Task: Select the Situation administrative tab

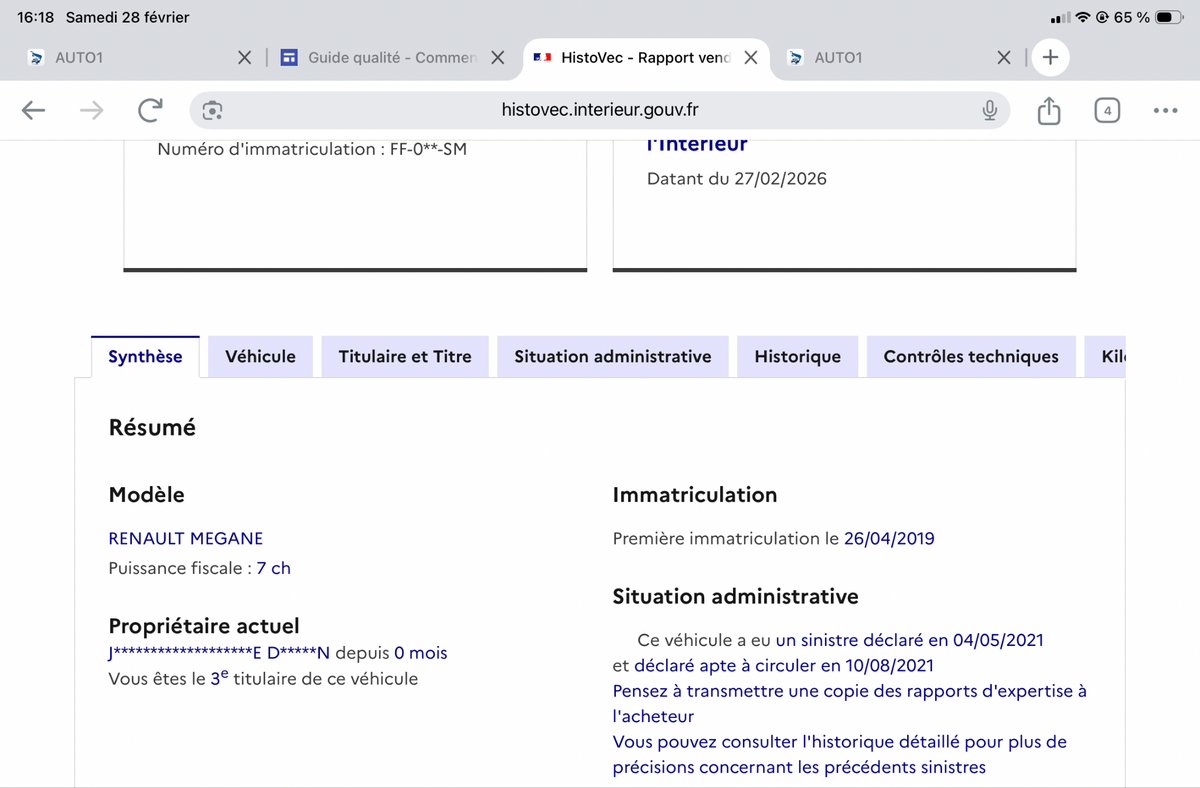Action: pyautogui.click(x=612, y=357)
